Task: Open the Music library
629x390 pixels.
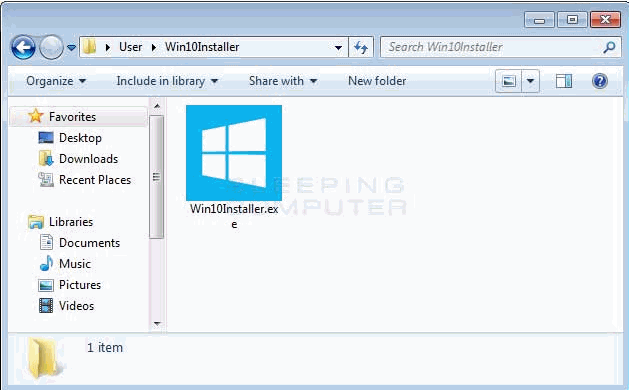Action: 75,264
